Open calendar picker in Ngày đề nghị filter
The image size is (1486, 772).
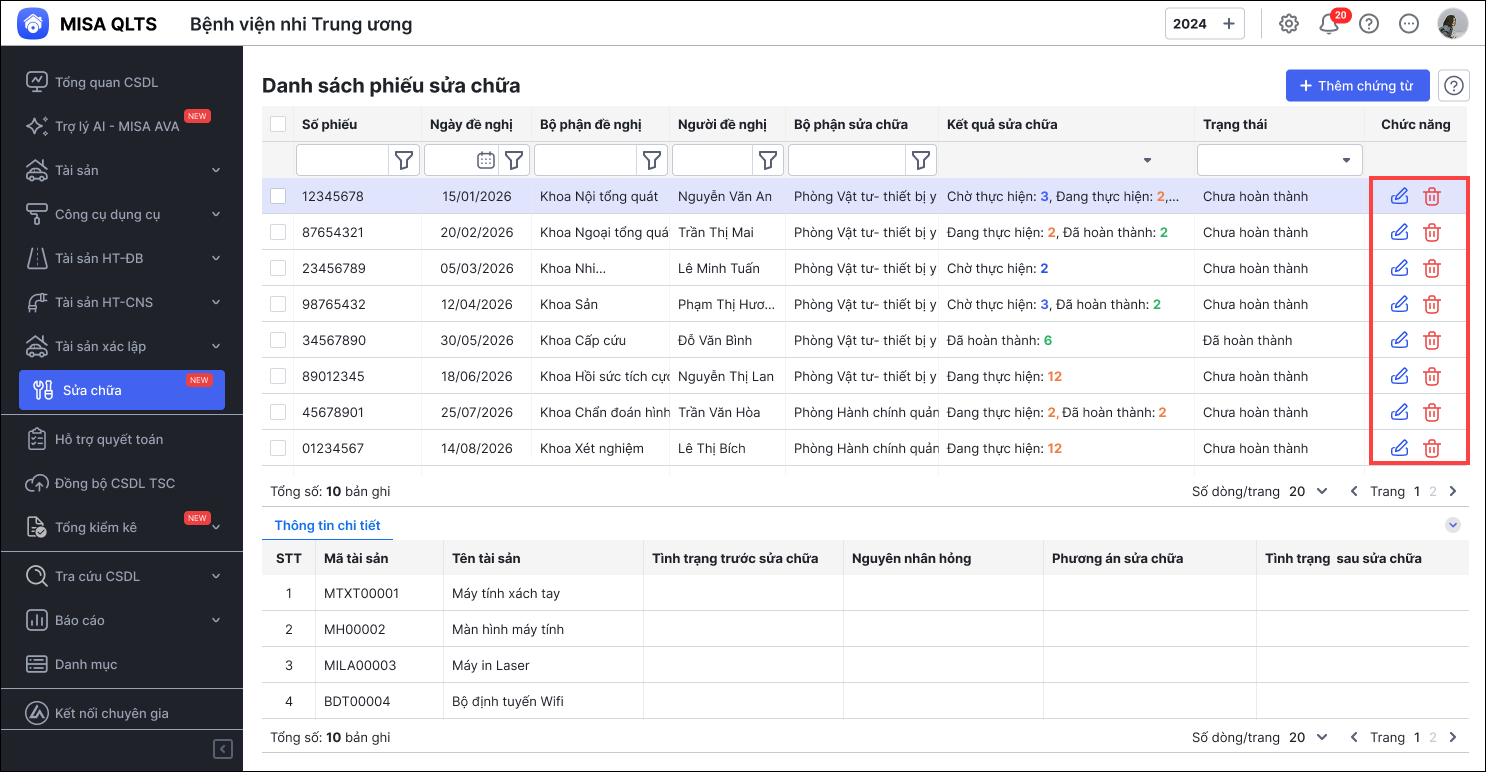tap(485, 160)
